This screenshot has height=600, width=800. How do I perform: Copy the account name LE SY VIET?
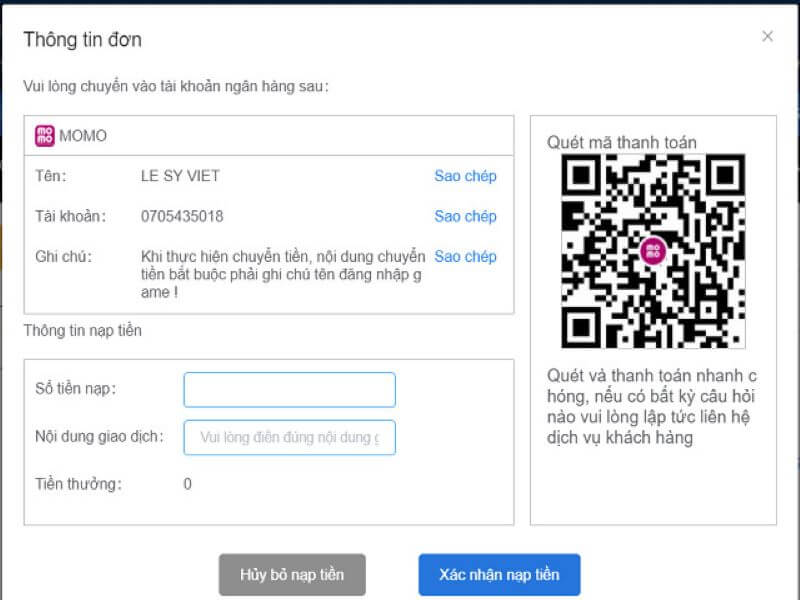[465, 176]
